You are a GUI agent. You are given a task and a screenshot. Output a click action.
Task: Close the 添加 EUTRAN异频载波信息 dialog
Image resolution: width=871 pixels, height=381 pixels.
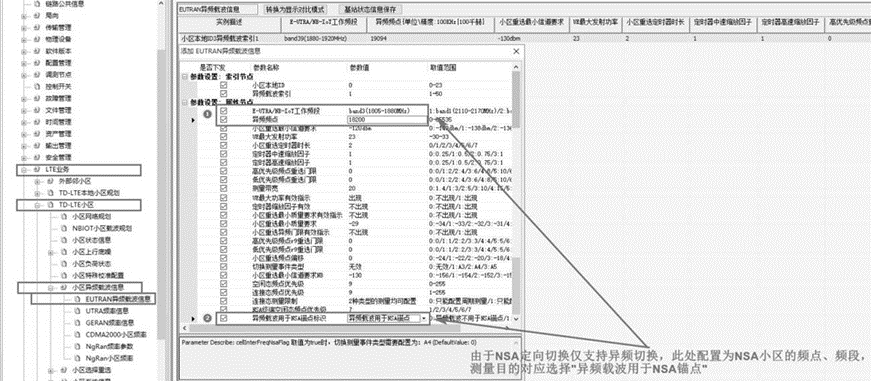pyautogui.click(x=516, y=51)
